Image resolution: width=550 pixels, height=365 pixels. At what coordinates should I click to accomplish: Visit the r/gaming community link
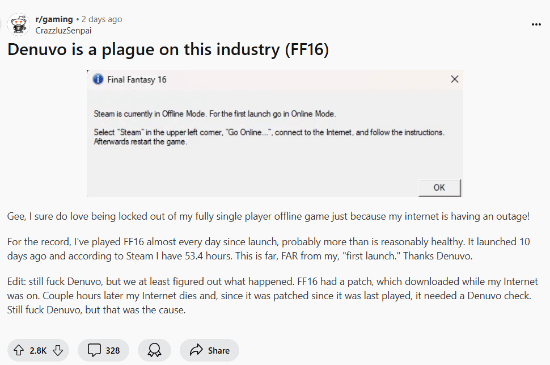(54, 19)
